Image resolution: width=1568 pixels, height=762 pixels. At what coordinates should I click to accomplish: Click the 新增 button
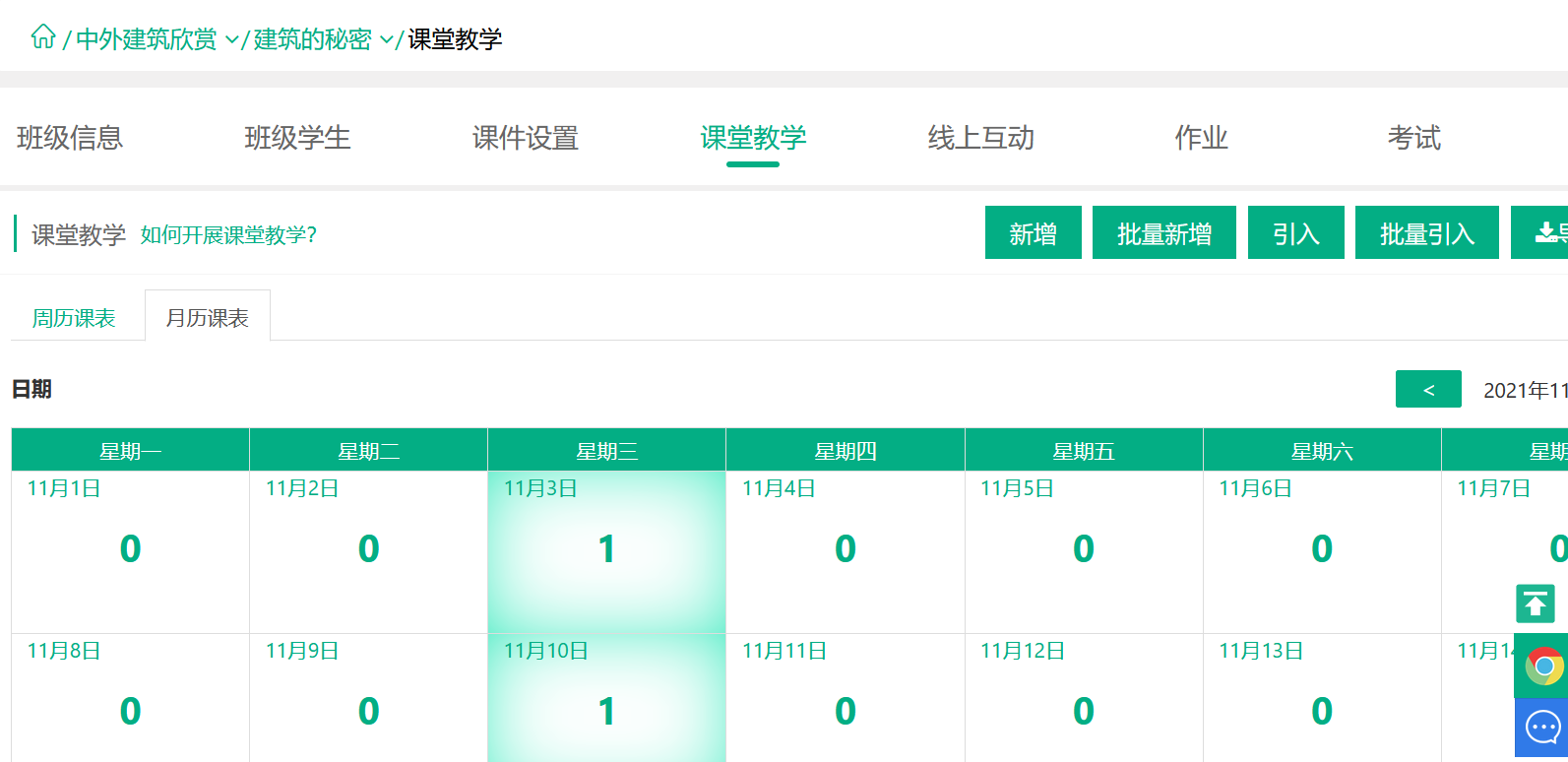point(1033,233)
